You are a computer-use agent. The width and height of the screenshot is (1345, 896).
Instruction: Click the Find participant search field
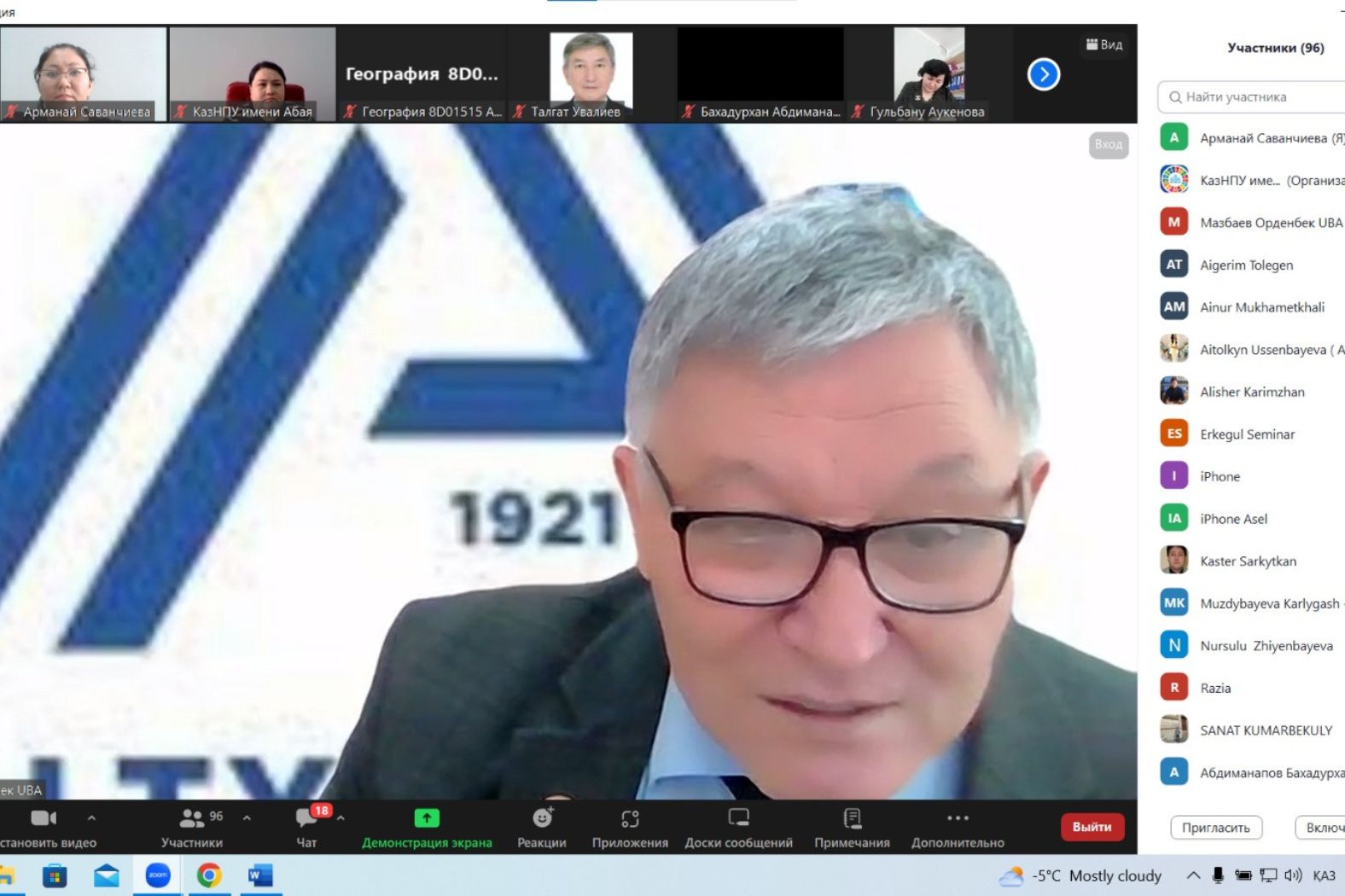(1255, 97)
